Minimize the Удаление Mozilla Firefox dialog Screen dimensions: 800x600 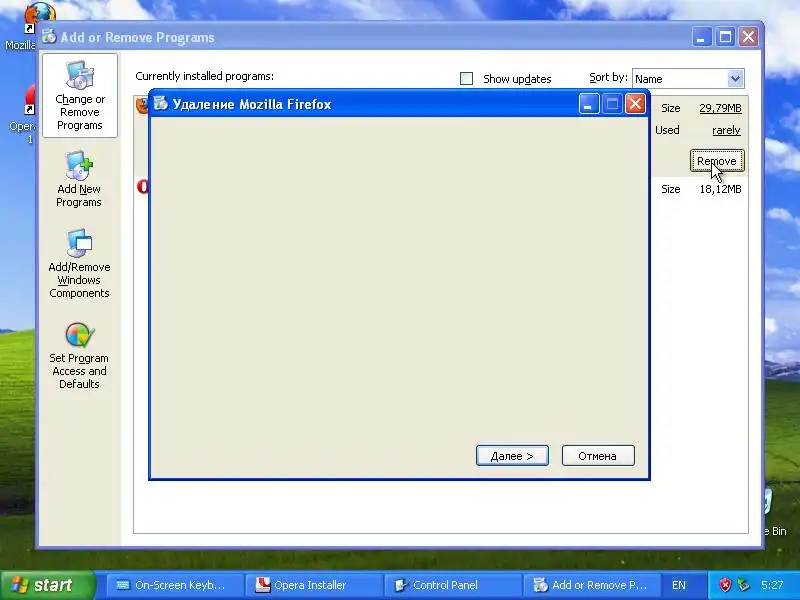(588, 104)
